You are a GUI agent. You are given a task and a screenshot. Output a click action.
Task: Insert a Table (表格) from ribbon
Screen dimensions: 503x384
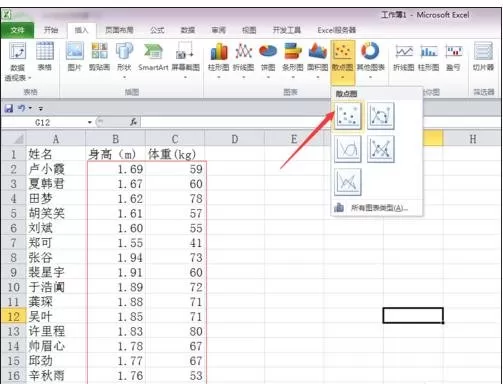(x=44, y=57)
